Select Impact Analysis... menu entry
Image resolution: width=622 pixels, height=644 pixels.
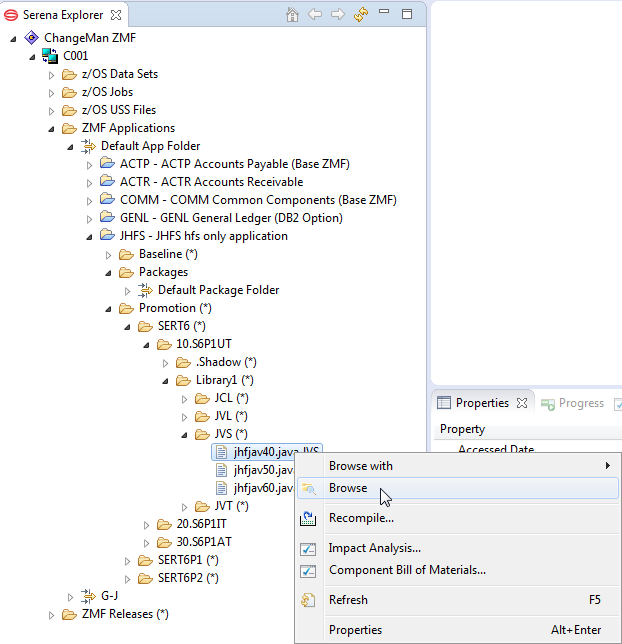(x=457, y=548)
